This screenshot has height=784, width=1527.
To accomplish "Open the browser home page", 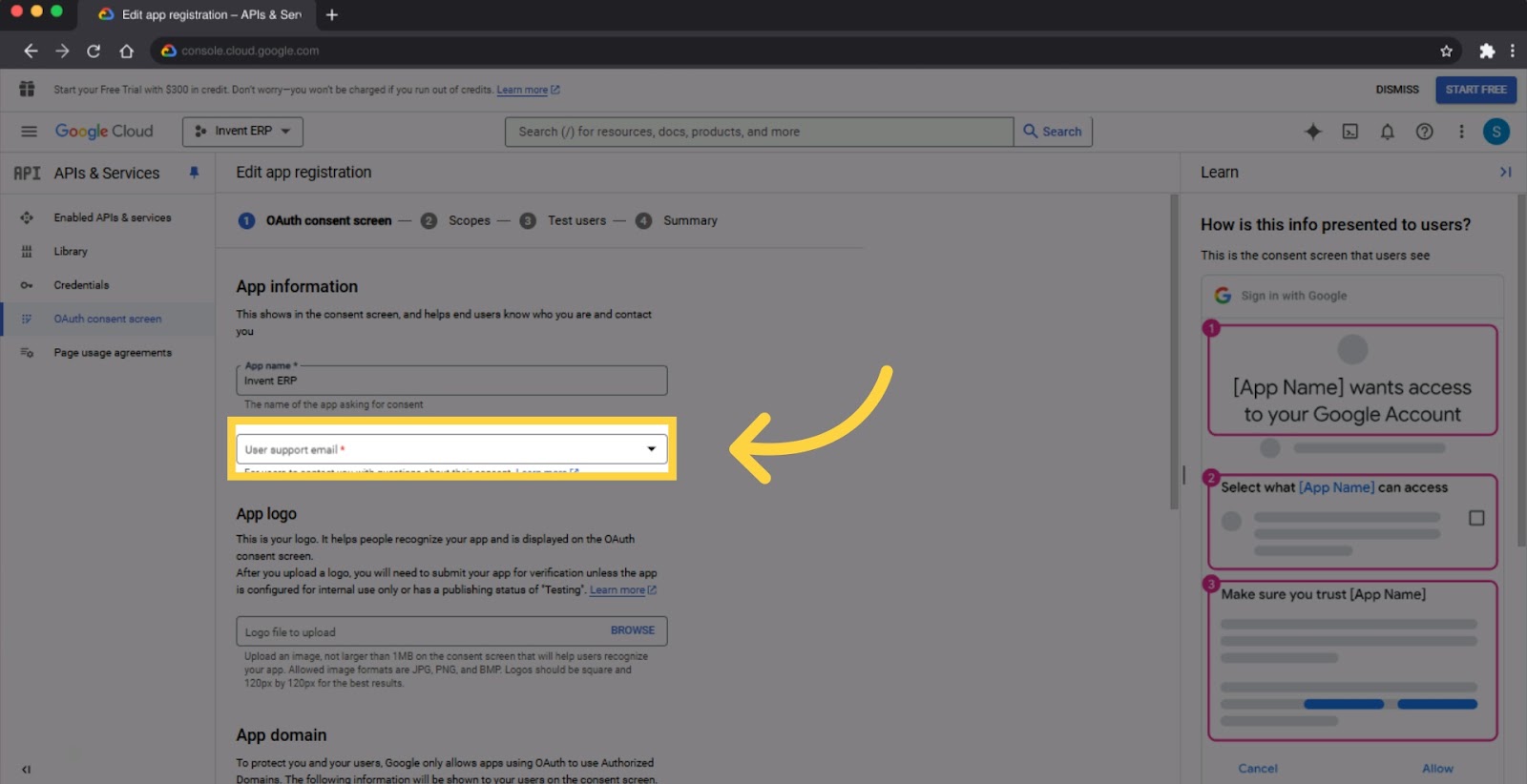I will click(x=126, y=51).
